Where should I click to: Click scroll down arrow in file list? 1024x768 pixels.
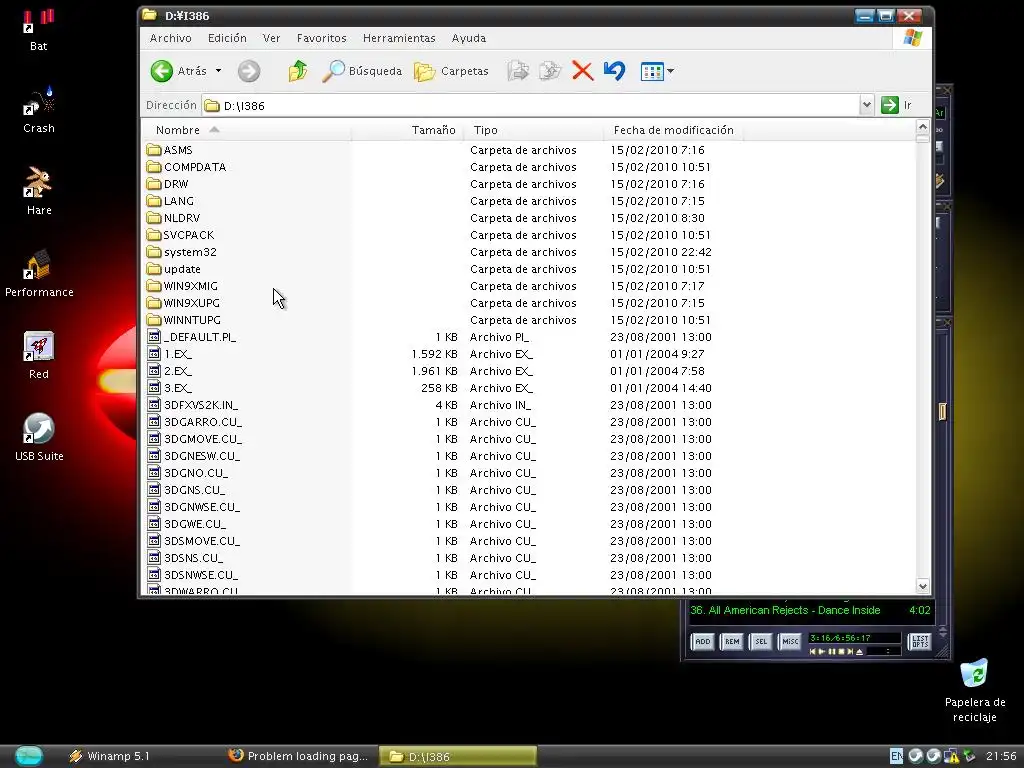point(923,586)
